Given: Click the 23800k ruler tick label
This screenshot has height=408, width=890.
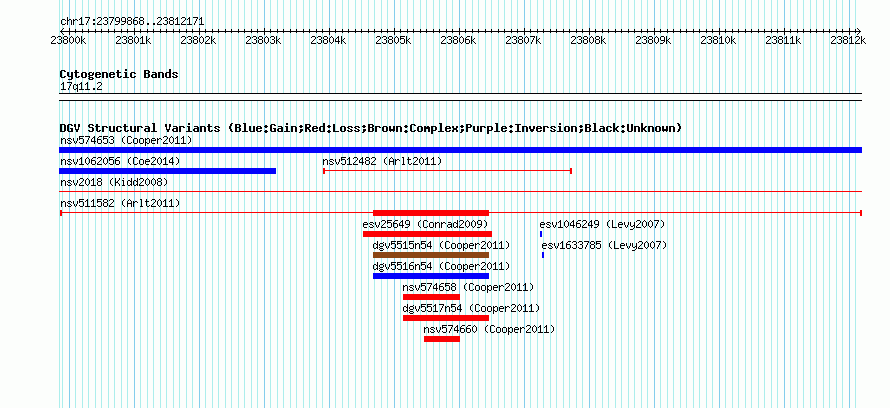Looking at the screenshot, I should [x=68, y=40].
